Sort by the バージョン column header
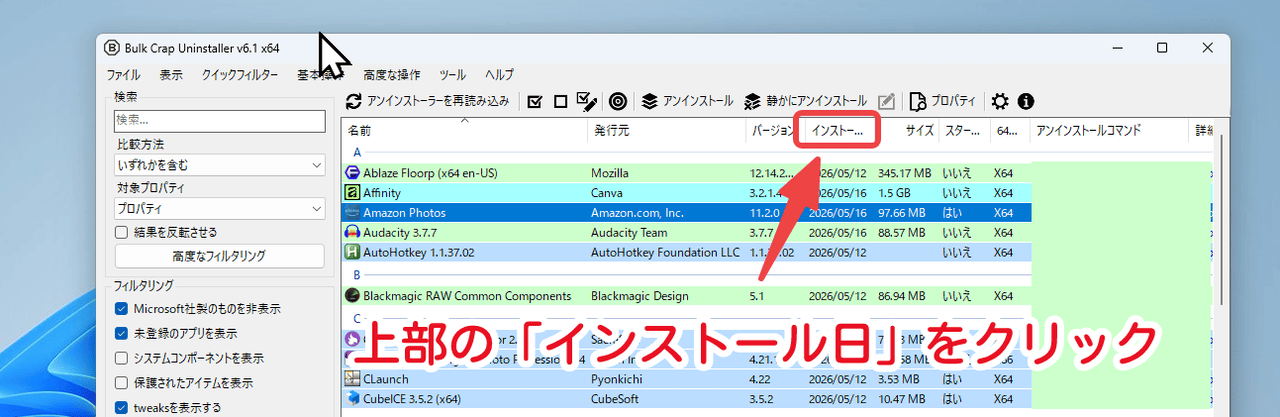The height and width of the screenshot is (417, 1280). tap(773, 131)
